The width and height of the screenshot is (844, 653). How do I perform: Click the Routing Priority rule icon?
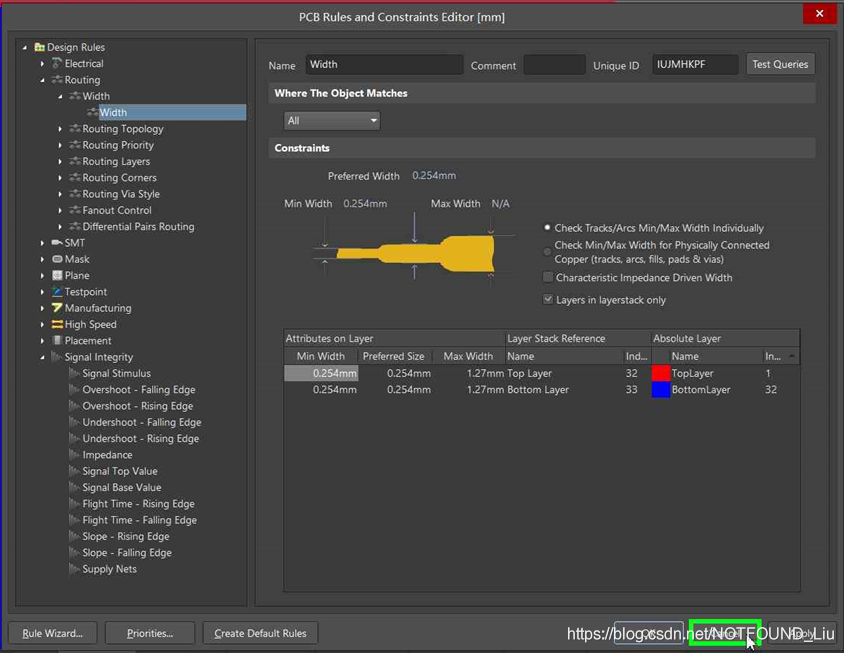pos(75,145)
